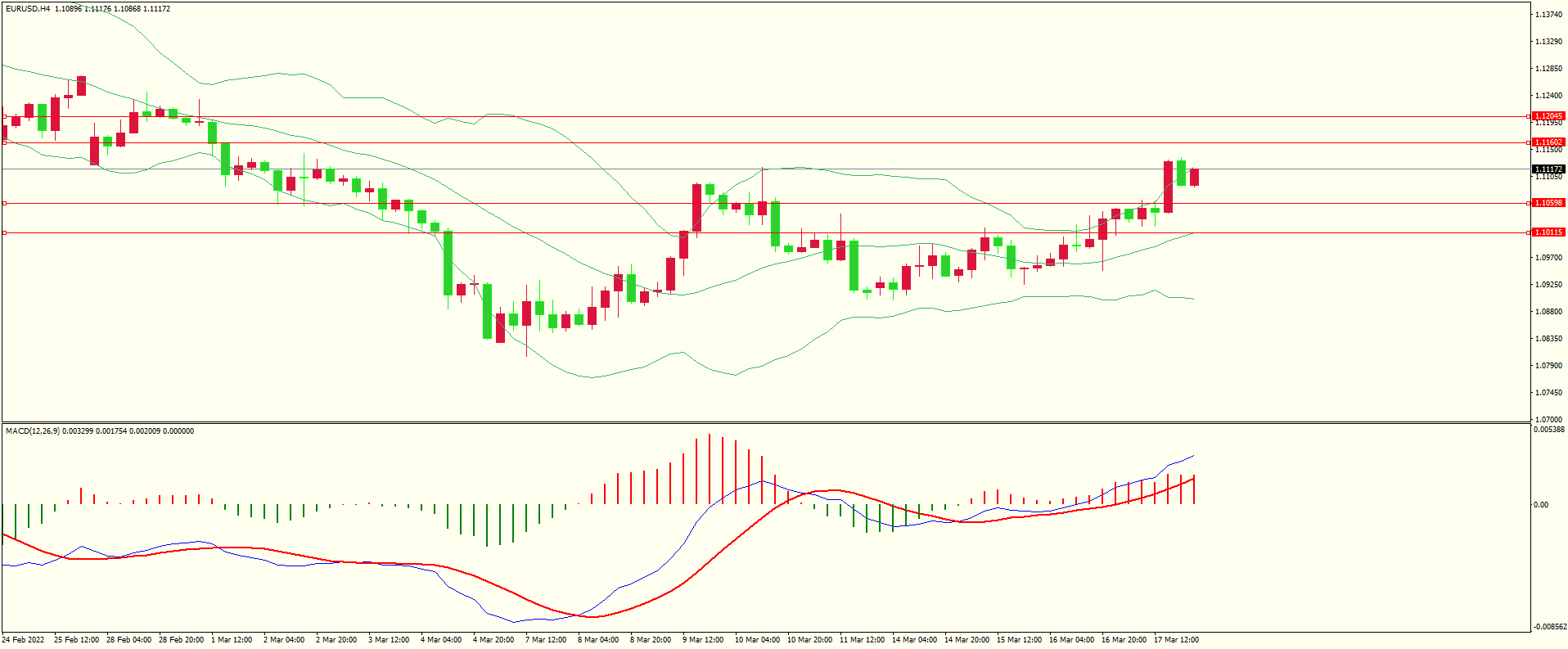Click the 1.12850 price axis label

[1549, 69]
